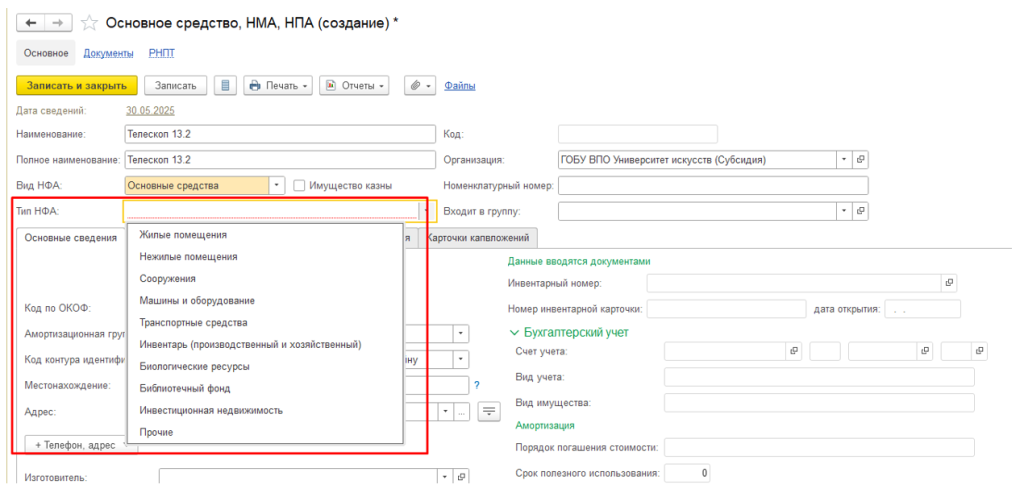Open the Организация dropdown arrow
Image resolution: width=1024 pixels, height=497 pixels.
[x=844, y=159]
